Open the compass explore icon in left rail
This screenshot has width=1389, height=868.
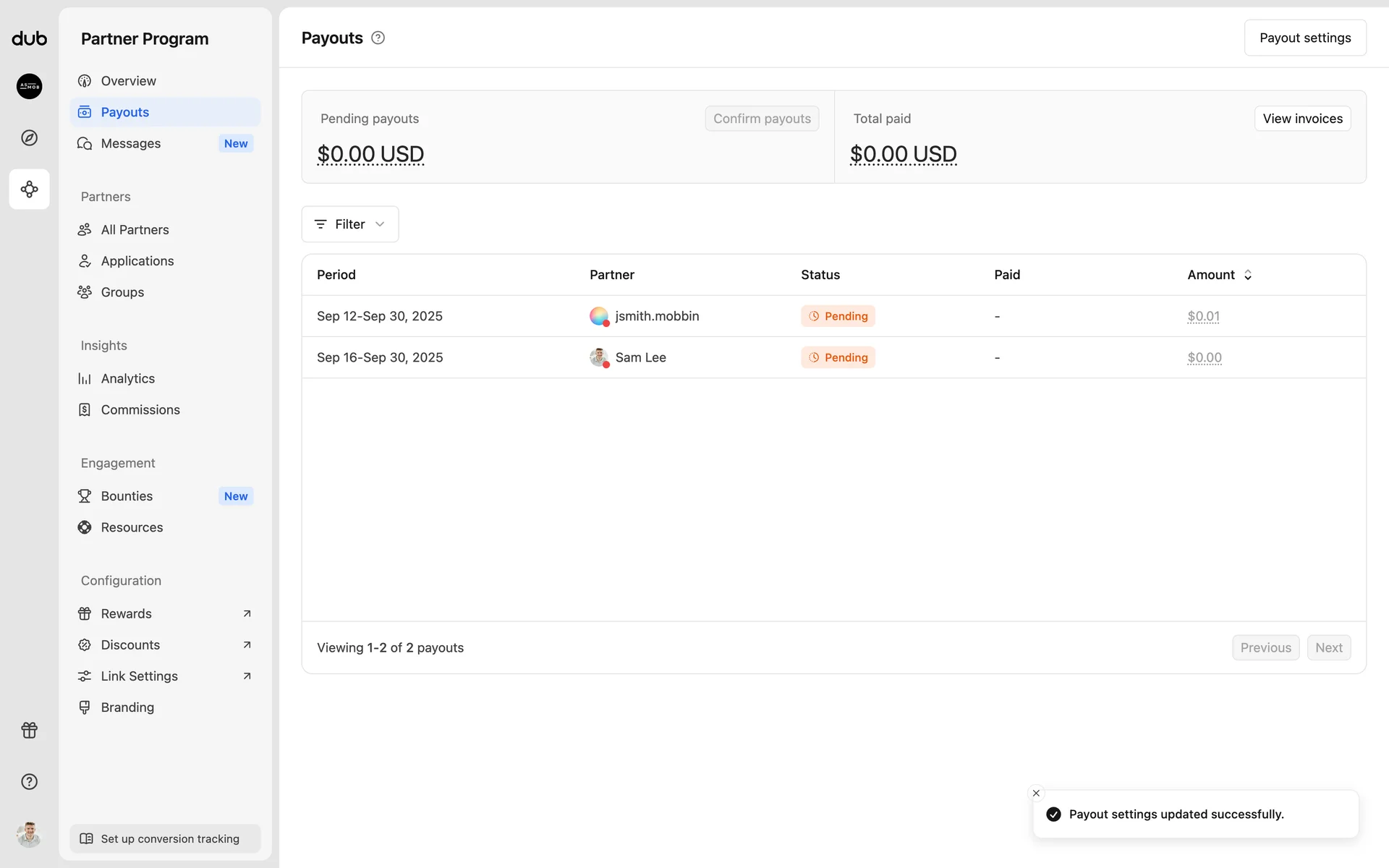click(x=29, y=137)
